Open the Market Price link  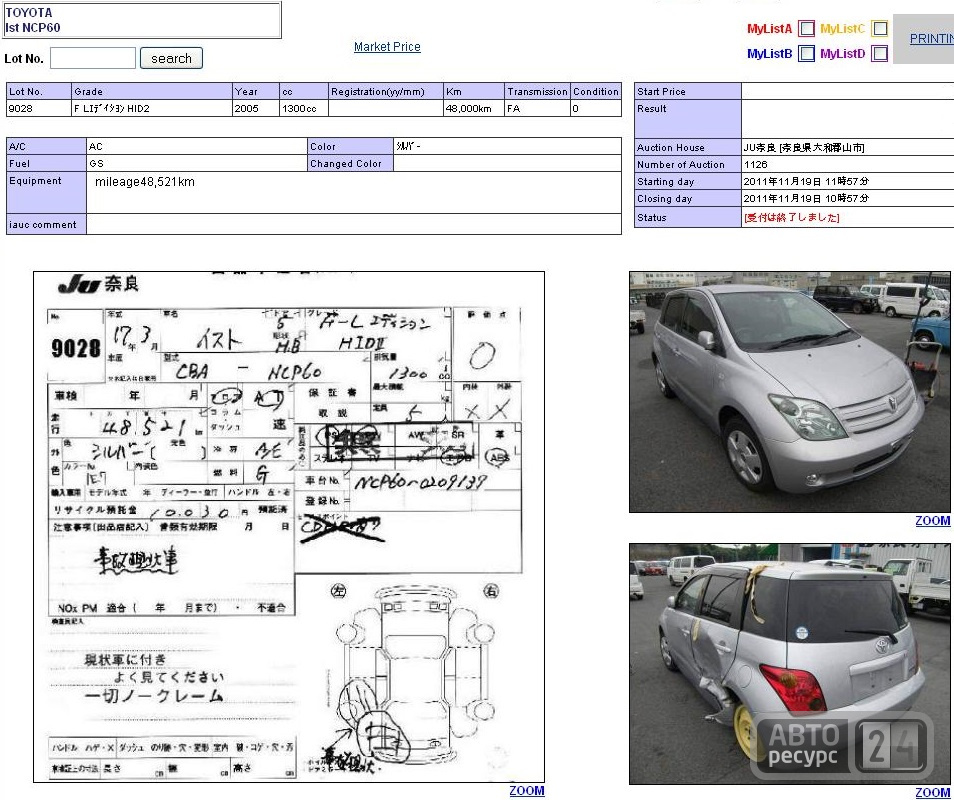coord(387,47)
